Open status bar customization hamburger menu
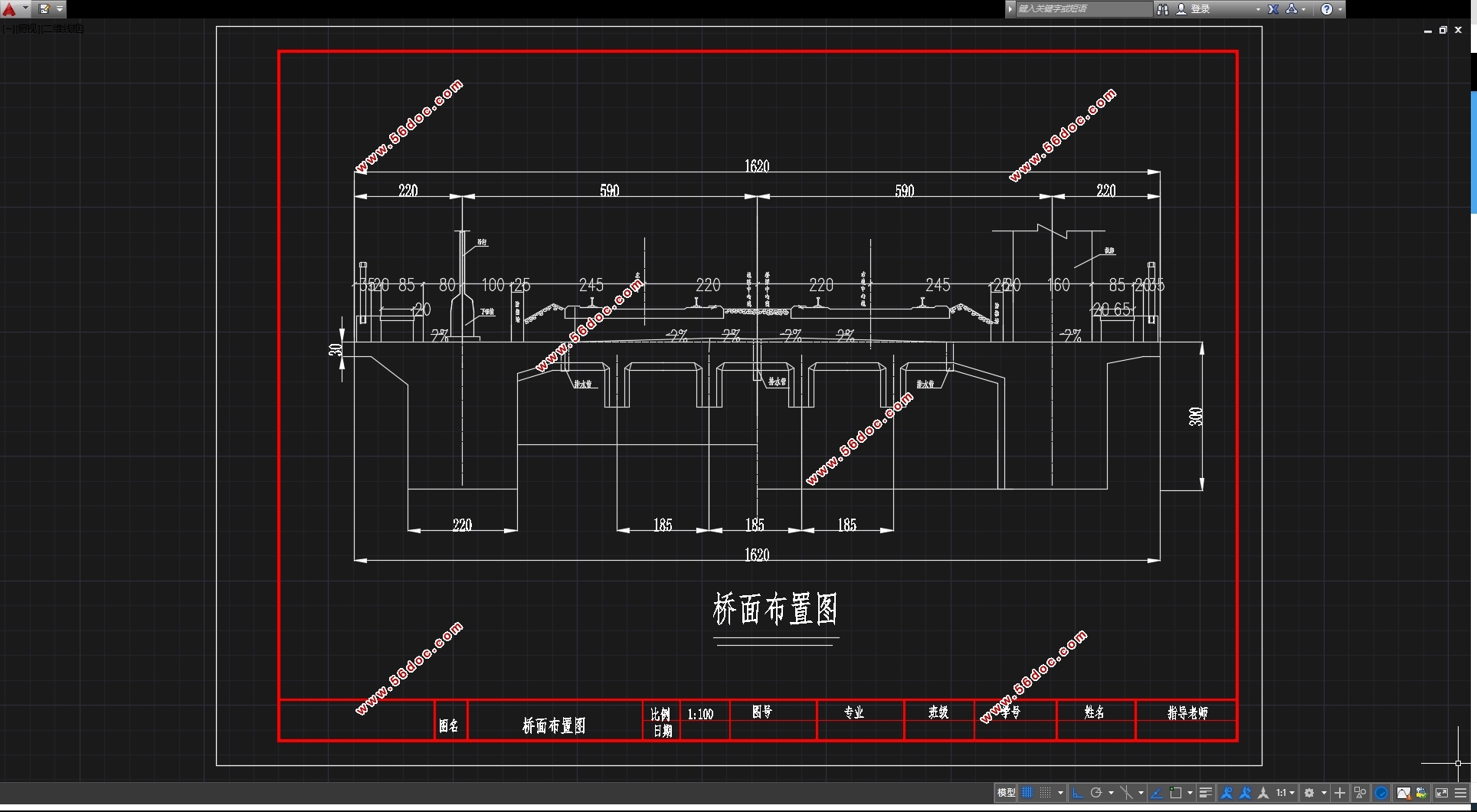This screenshot has height=812, width=1477. coord(1461,793)
